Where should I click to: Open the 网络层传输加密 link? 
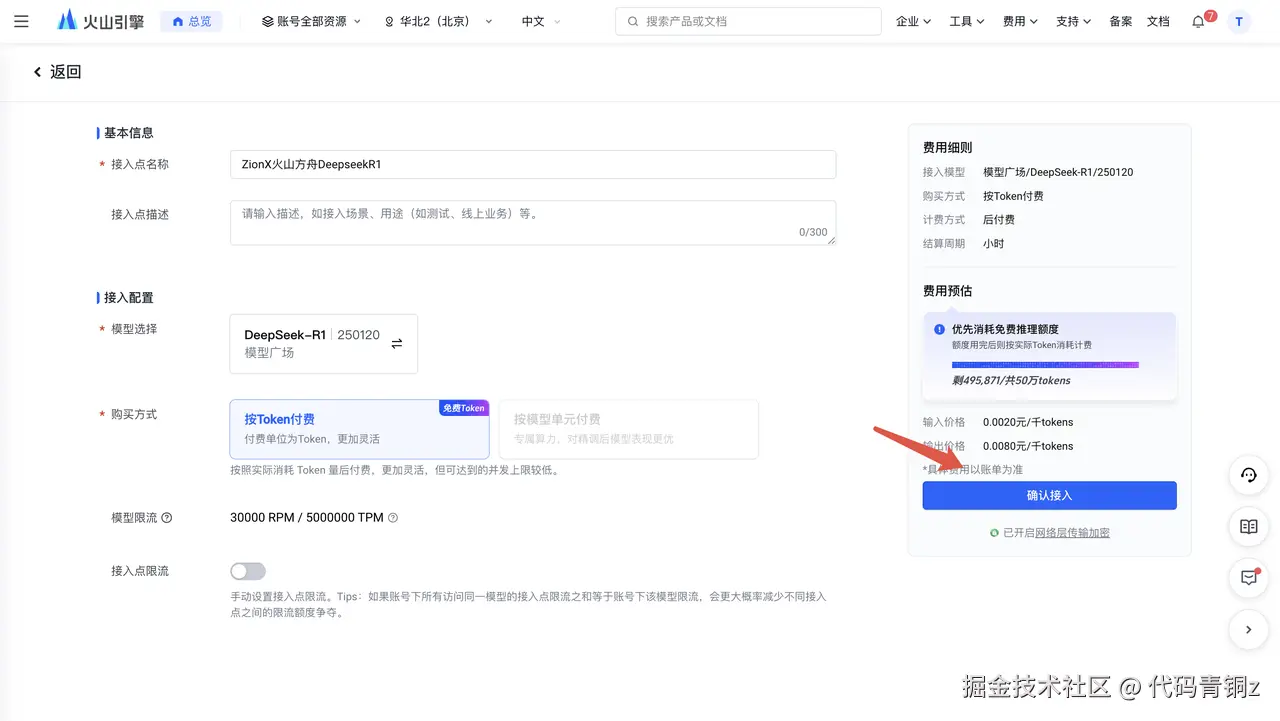pyautogui.click(x=1072, y=533)
